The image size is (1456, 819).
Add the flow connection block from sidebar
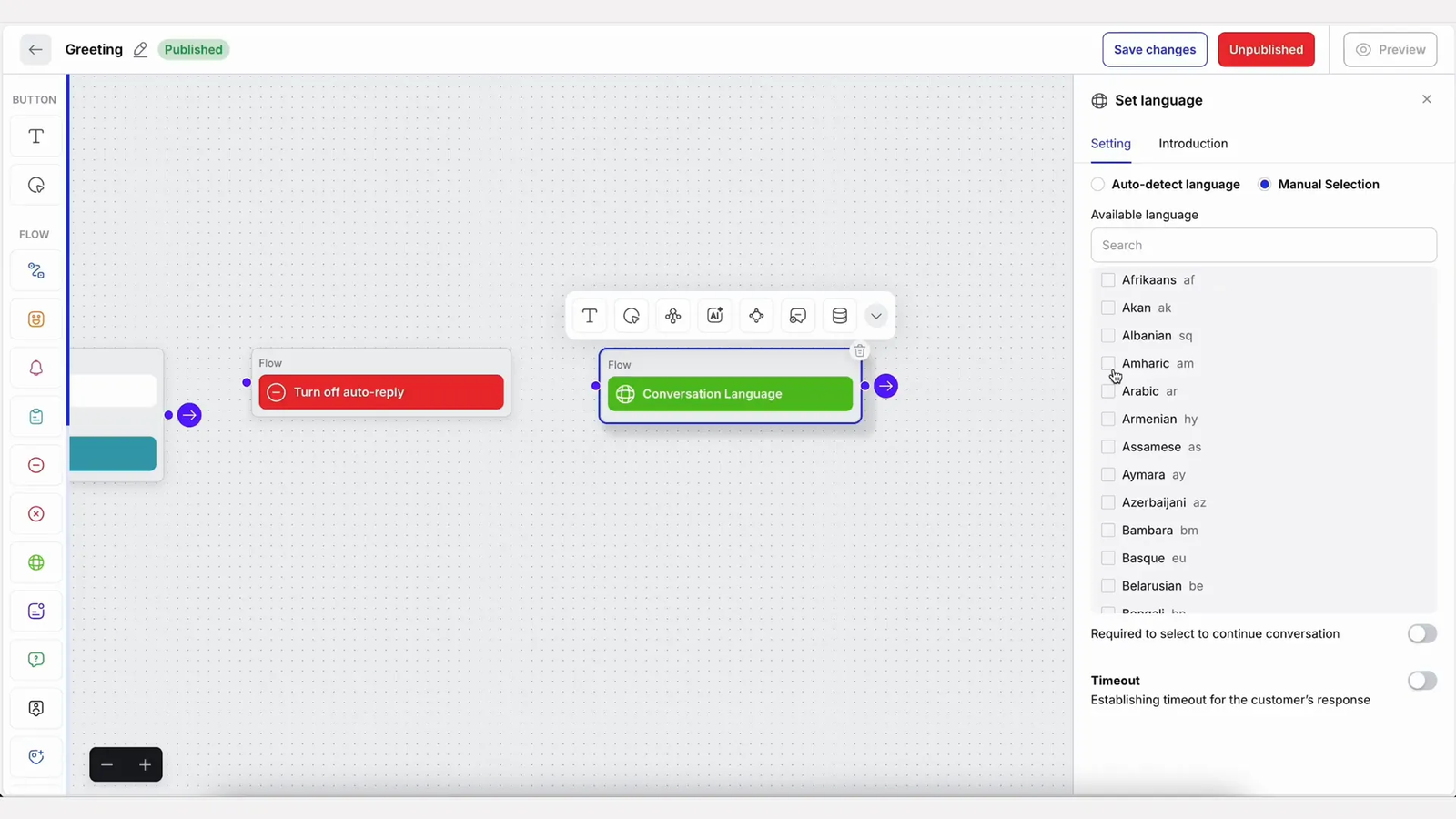[36, 271]
